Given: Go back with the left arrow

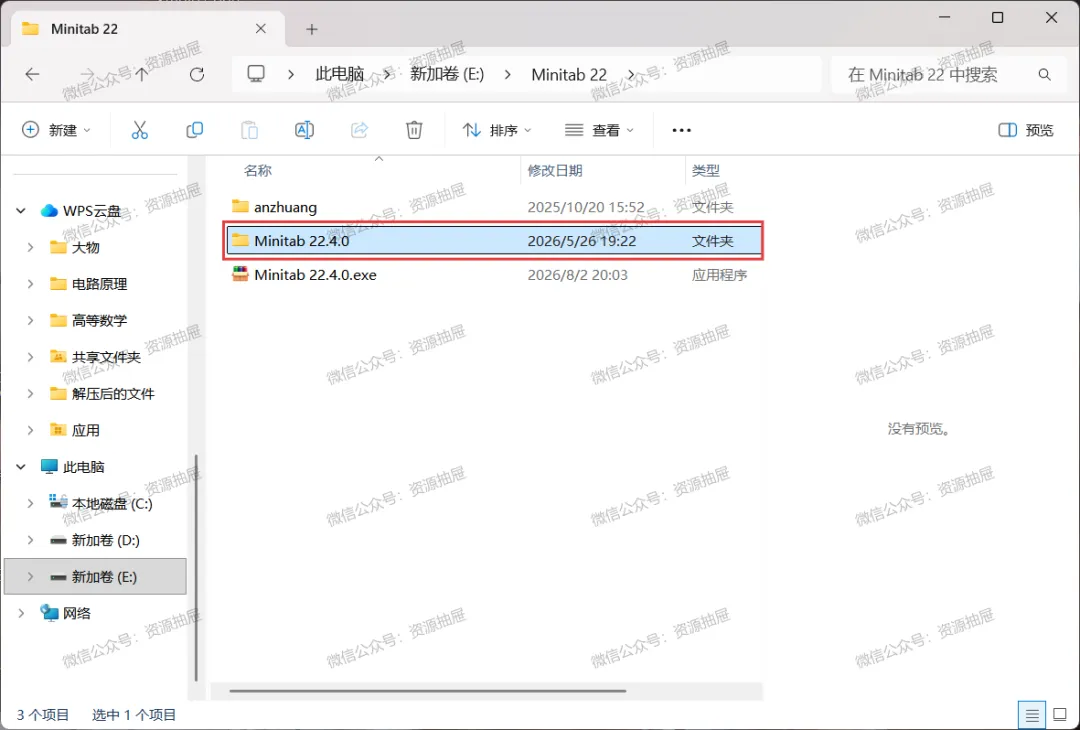Looking at the screenshot, I should point(32,74).
